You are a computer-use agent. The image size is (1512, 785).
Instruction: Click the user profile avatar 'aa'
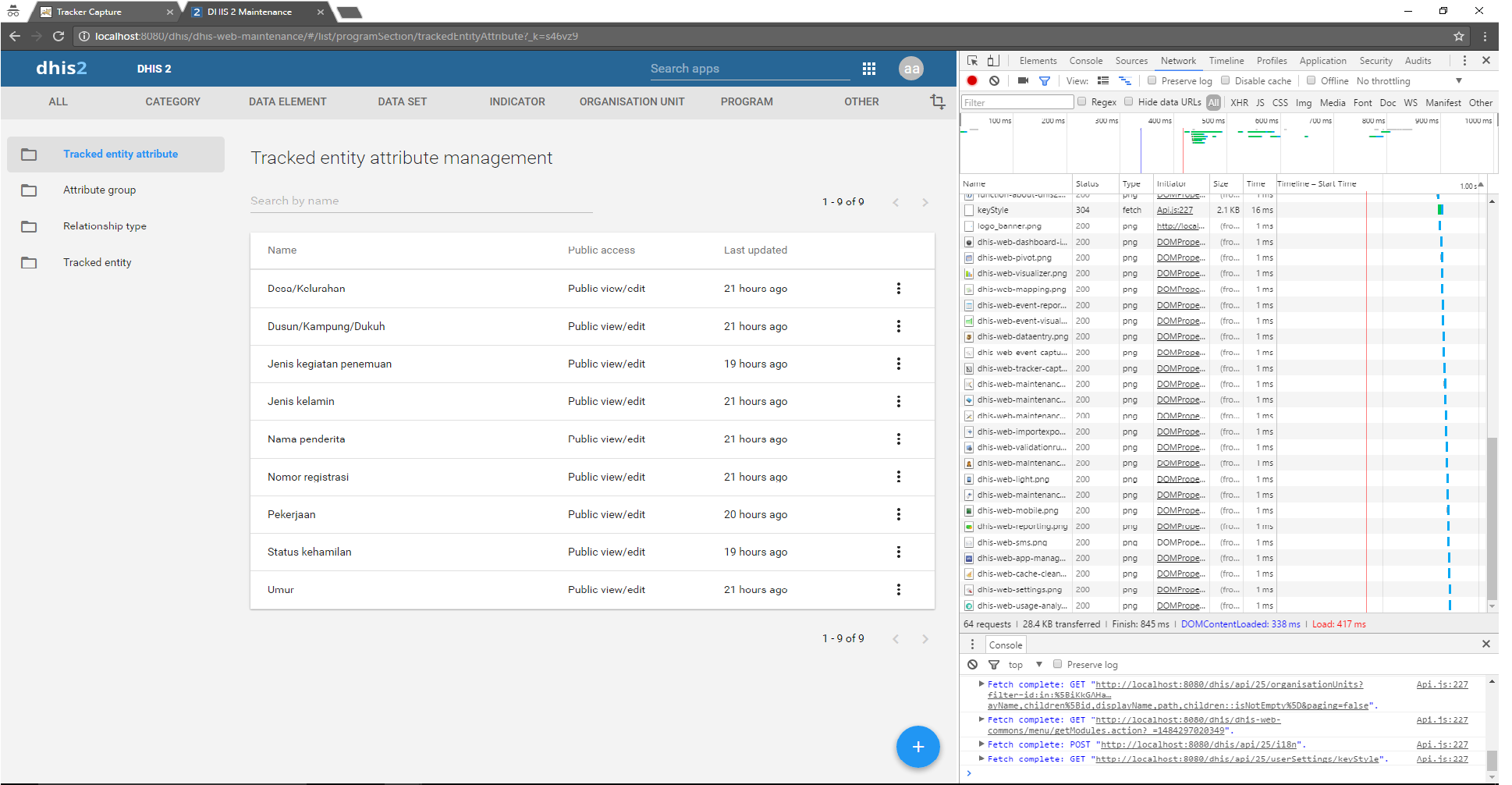(910, 69)
